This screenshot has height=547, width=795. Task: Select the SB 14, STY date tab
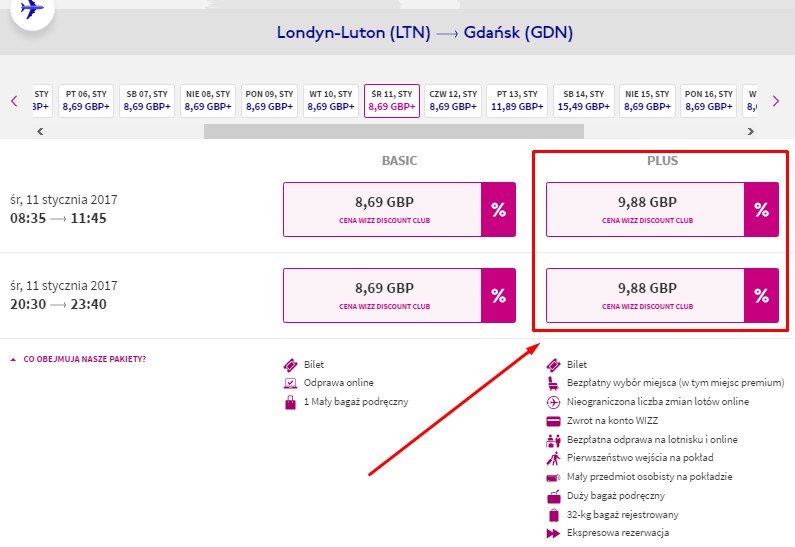(x=585, y=100)
